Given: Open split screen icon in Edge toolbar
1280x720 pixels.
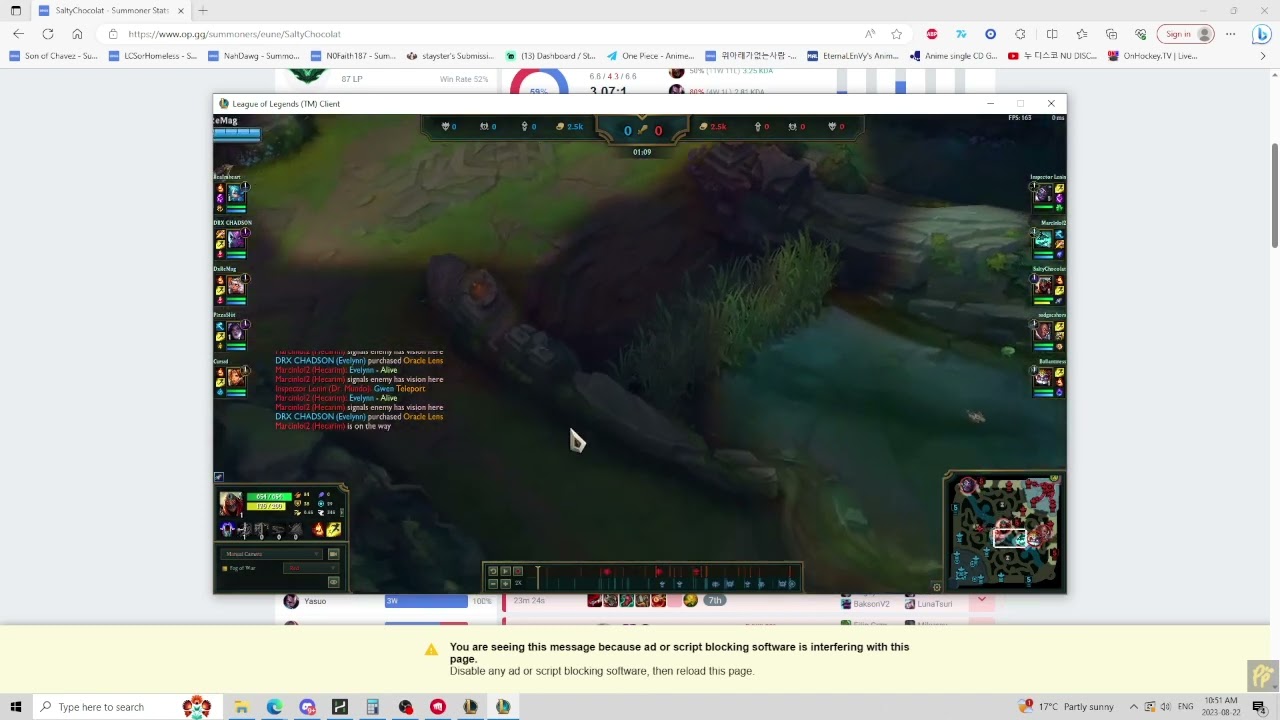Looking at the screenshot, I should [x=1052, y=34].
